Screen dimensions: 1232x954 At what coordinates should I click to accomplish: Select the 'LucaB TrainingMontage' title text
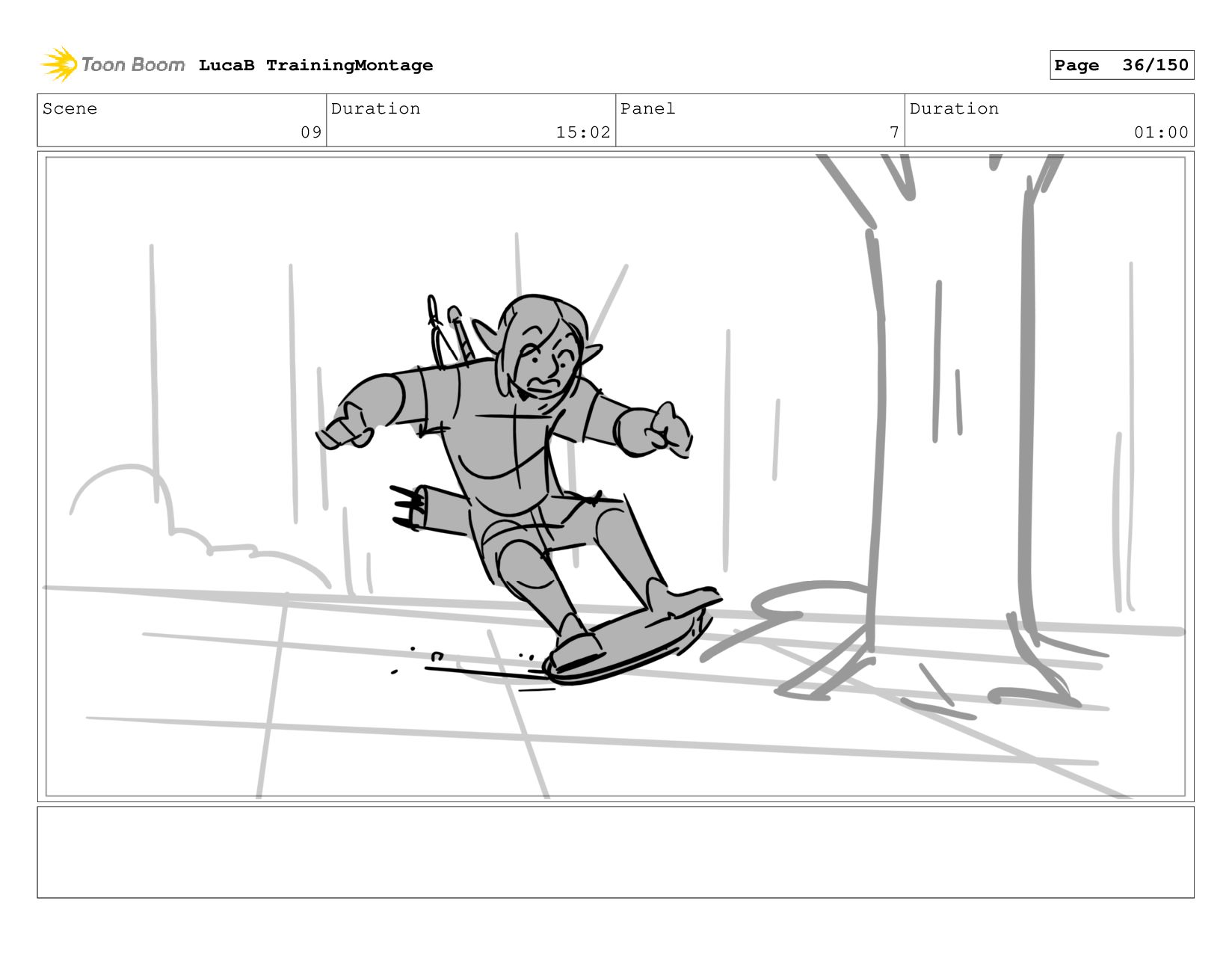(315, 65)
